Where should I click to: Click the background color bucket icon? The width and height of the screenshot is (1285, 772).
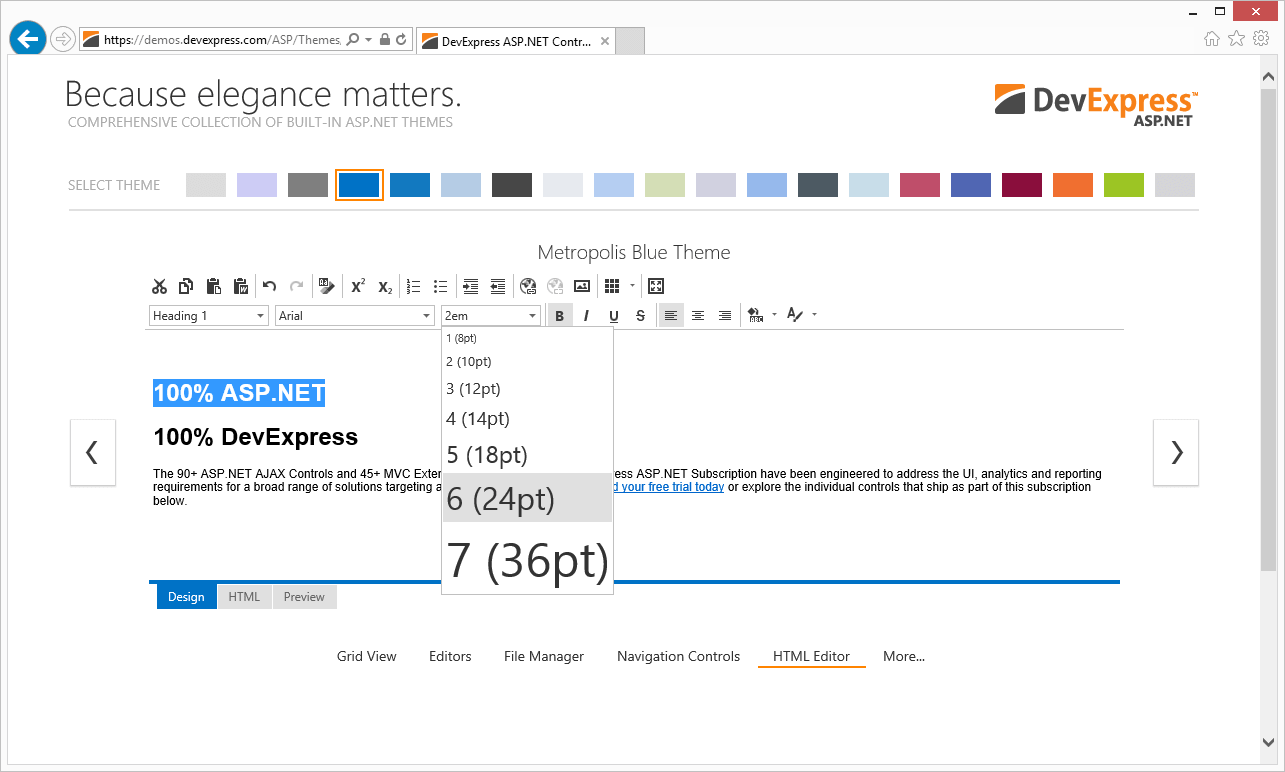pos(755,316)
